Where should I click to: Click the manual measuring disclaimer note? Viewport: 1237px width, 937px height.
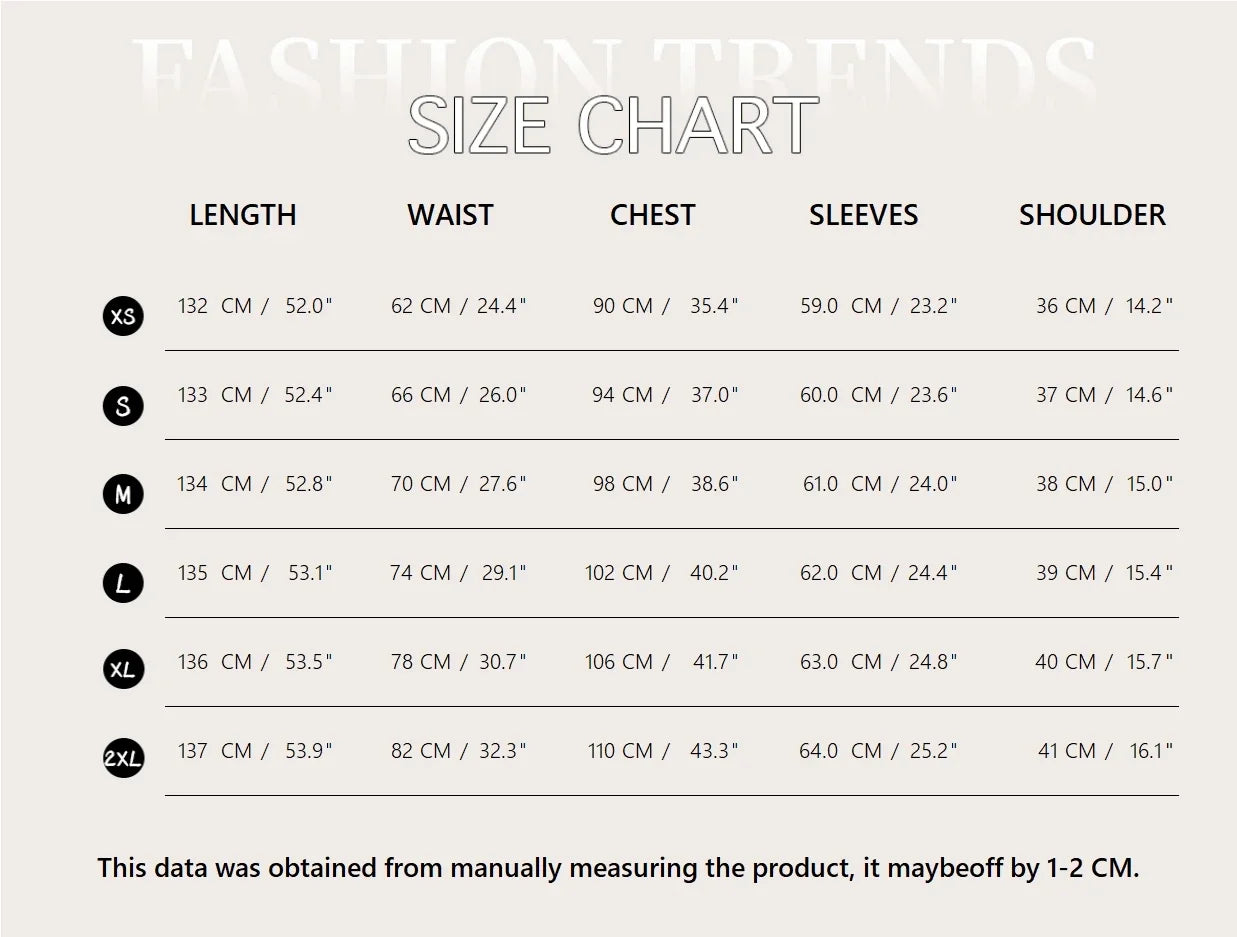(x=618, y=868)
